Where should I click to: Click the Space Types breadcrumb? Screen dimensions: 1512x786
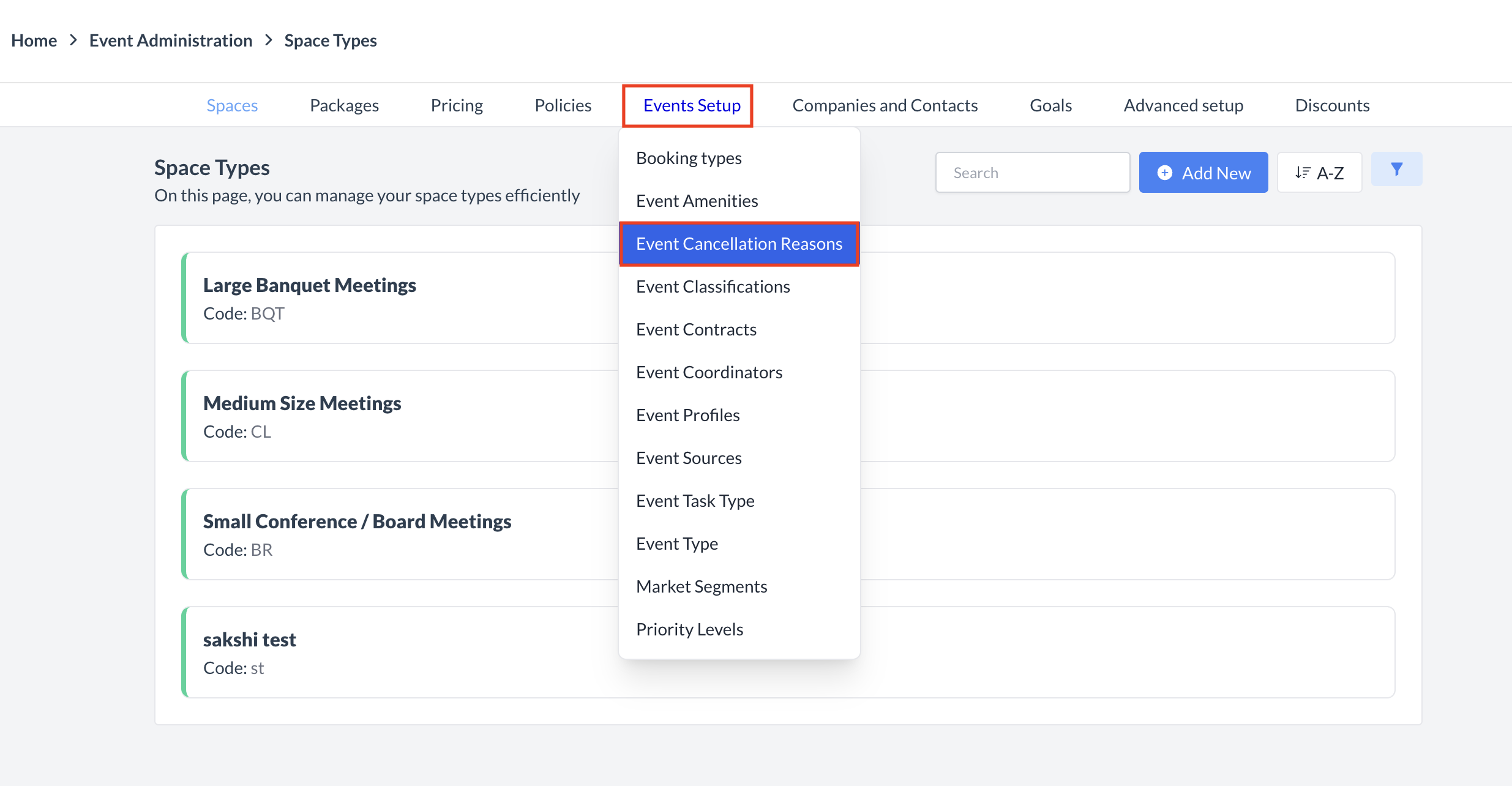coord(331,40)
